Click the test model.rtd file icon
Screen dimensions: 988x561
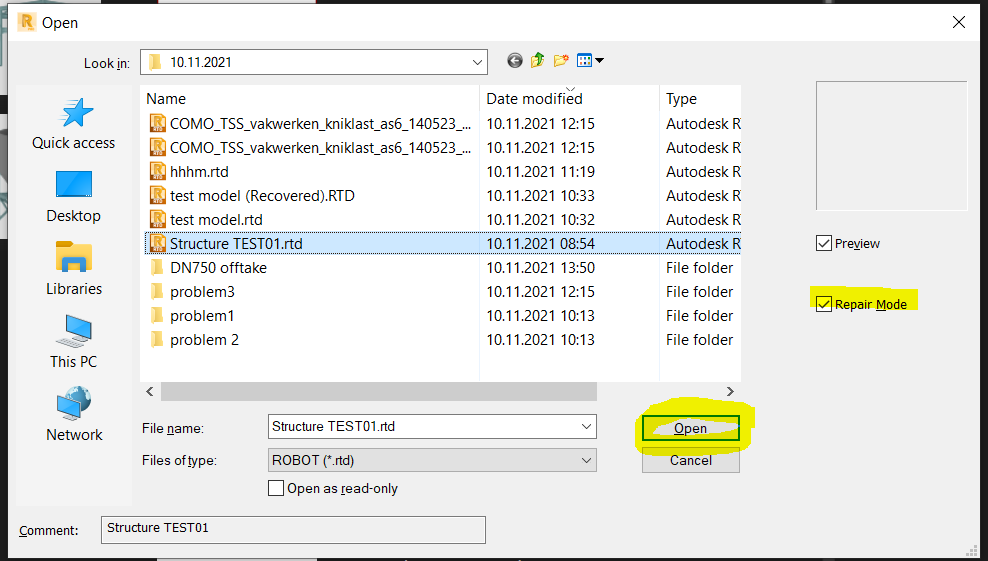158,219
